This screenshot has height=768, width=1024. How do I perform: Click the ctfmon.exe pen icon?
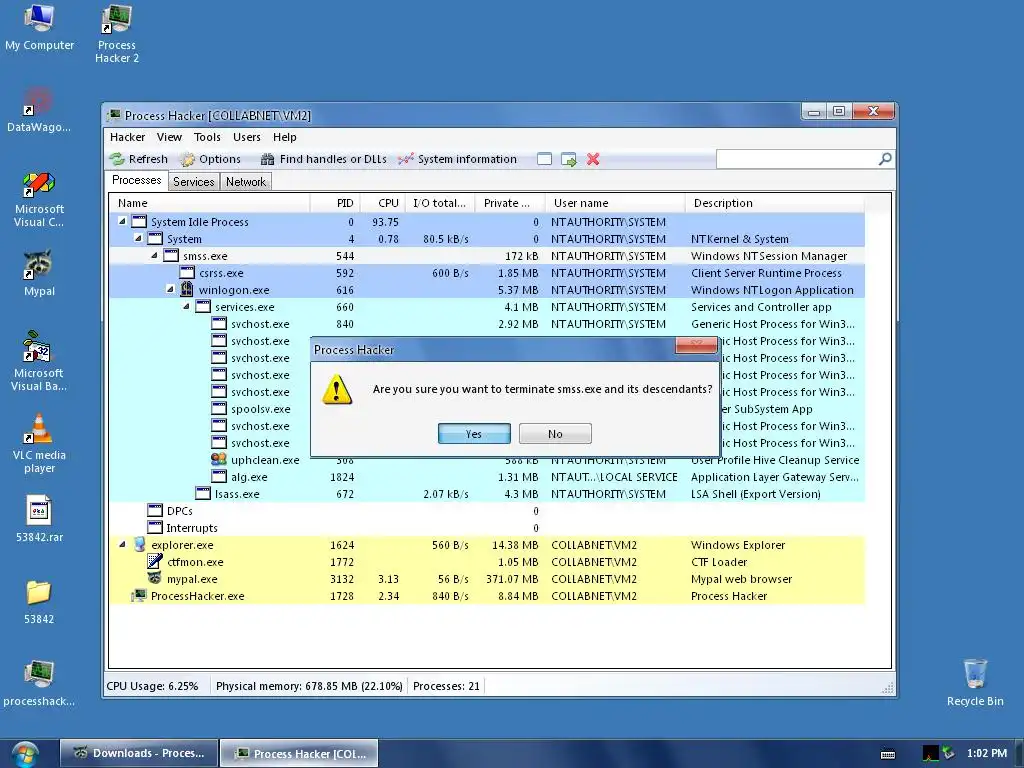(155, 561)
